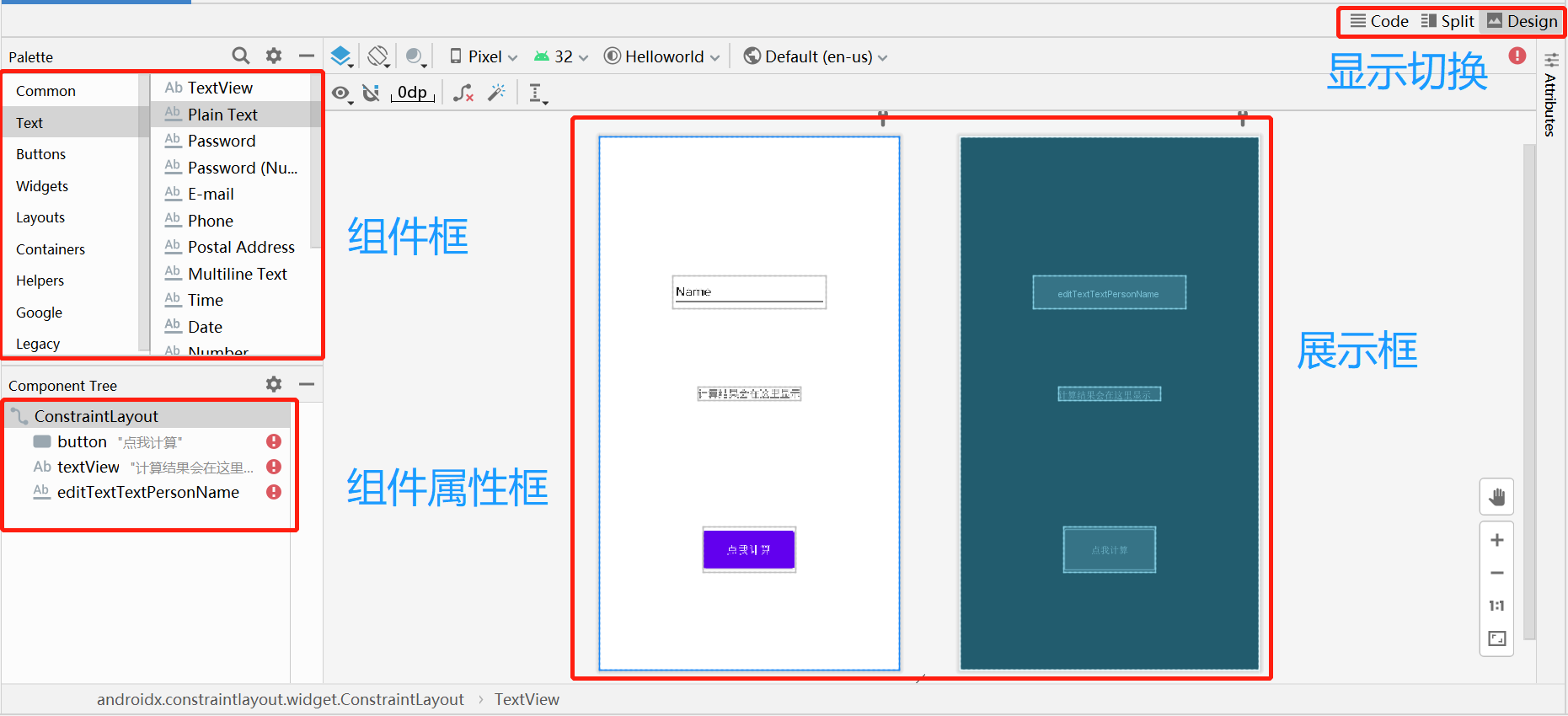Select the pan hand tool
This screenshot has width=1568, height=716.
pyautogui.click(x=1497, y=497)
